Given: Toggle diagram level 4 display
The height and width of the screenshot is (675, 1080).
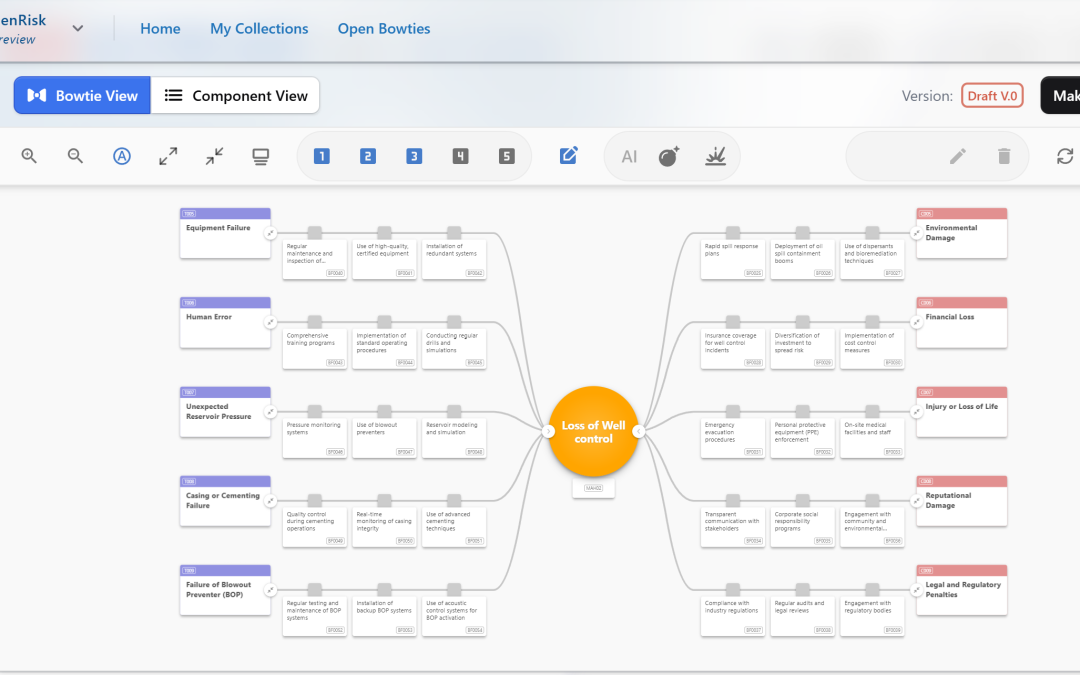Looking at the screenshot, I should [460, 156].
